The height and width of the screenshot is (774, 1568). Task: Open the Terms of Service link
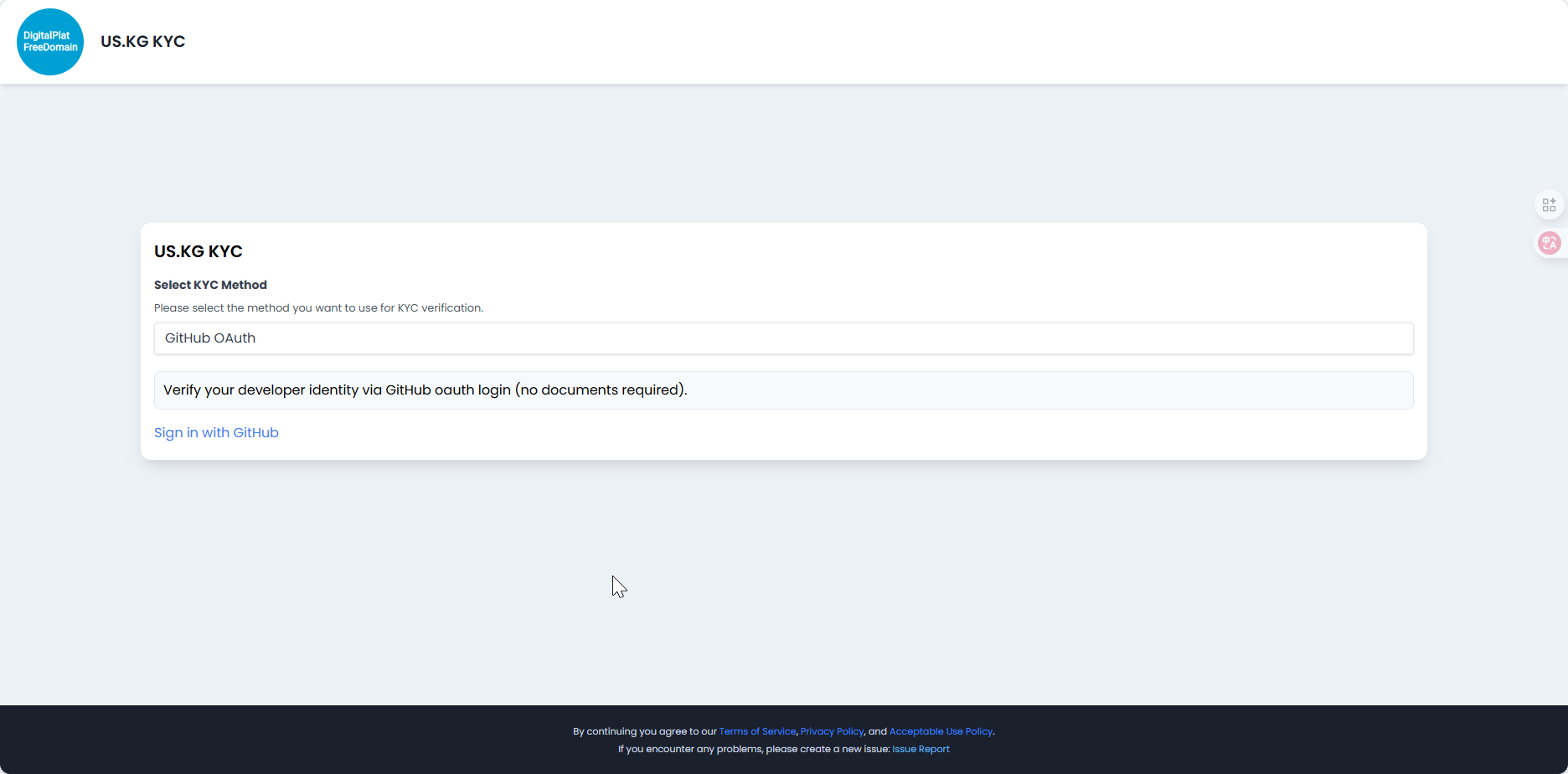tap(757, 731)
